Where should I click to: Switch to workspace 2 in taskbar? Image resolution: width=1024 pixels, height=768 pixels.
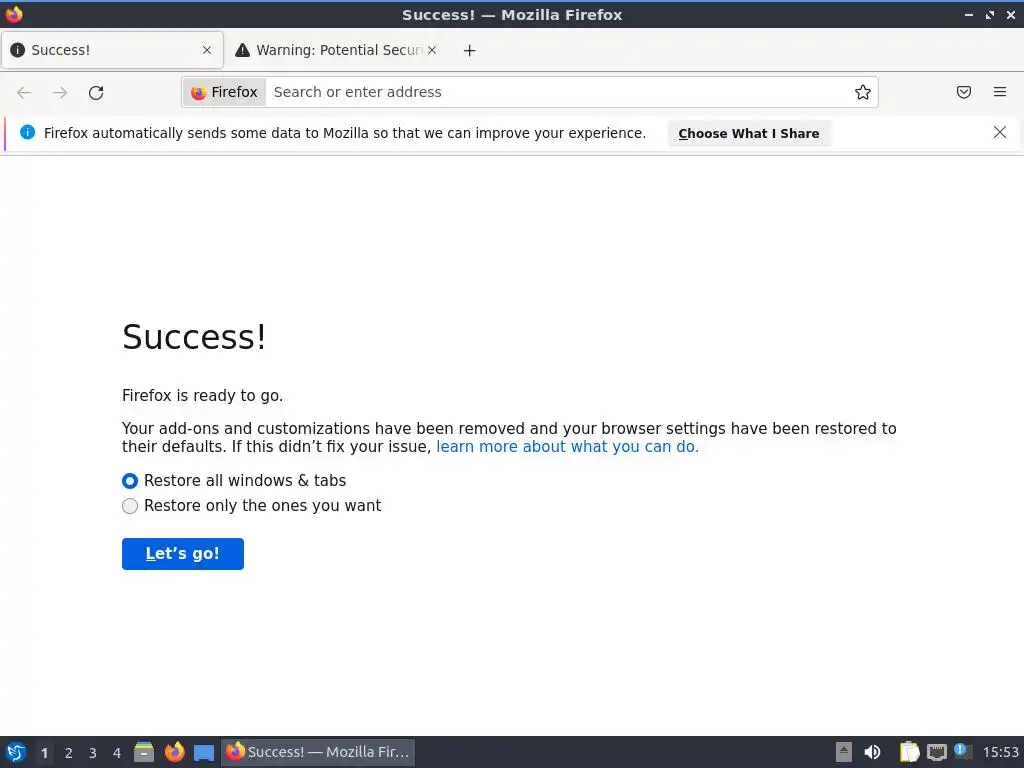[x=69, y=753]
